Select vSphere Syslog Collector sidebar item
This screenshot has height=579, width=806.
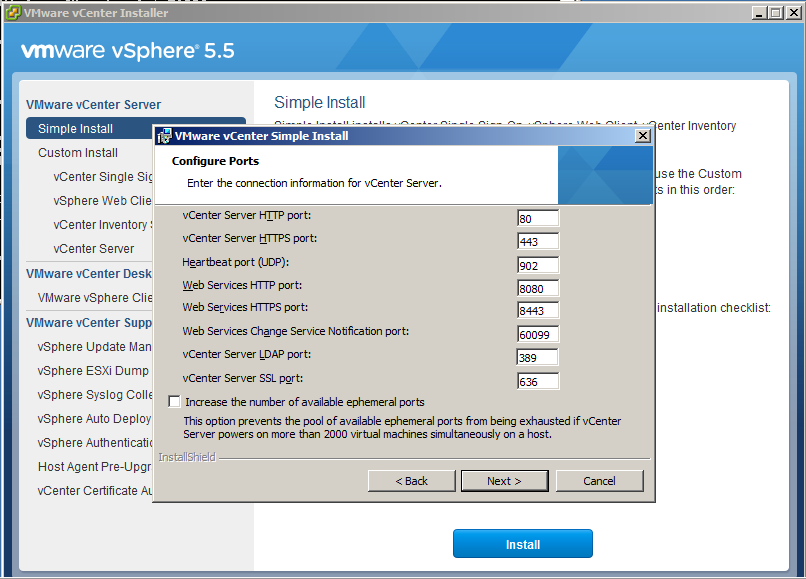pyautogui.click(x=95, y=394)
